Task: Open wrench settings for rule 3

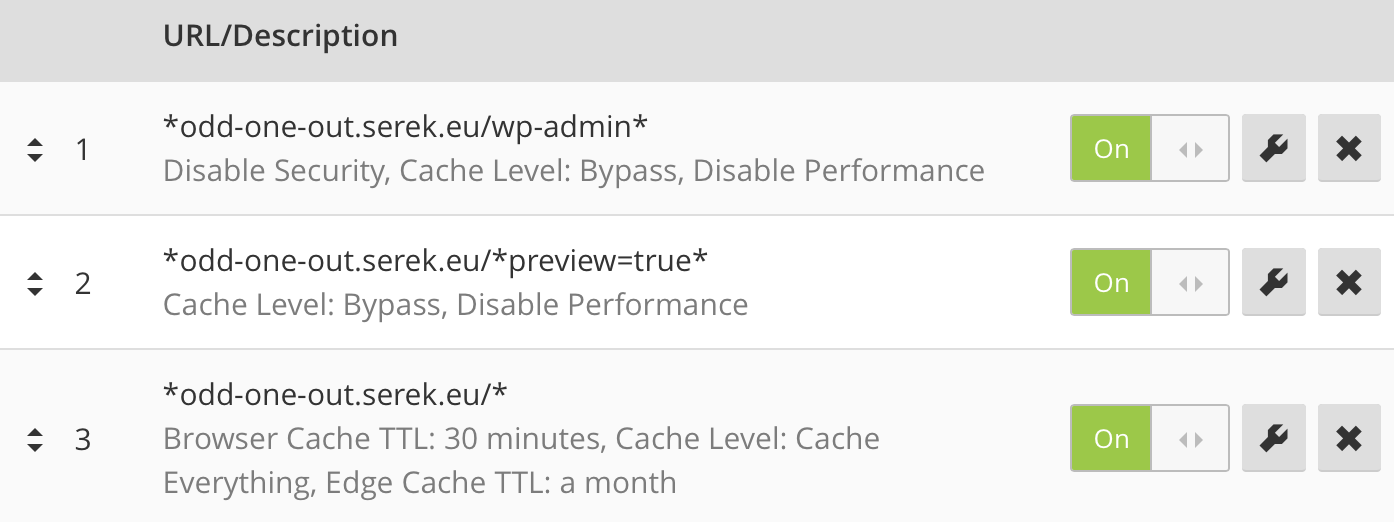Action: pos(1273,438)
